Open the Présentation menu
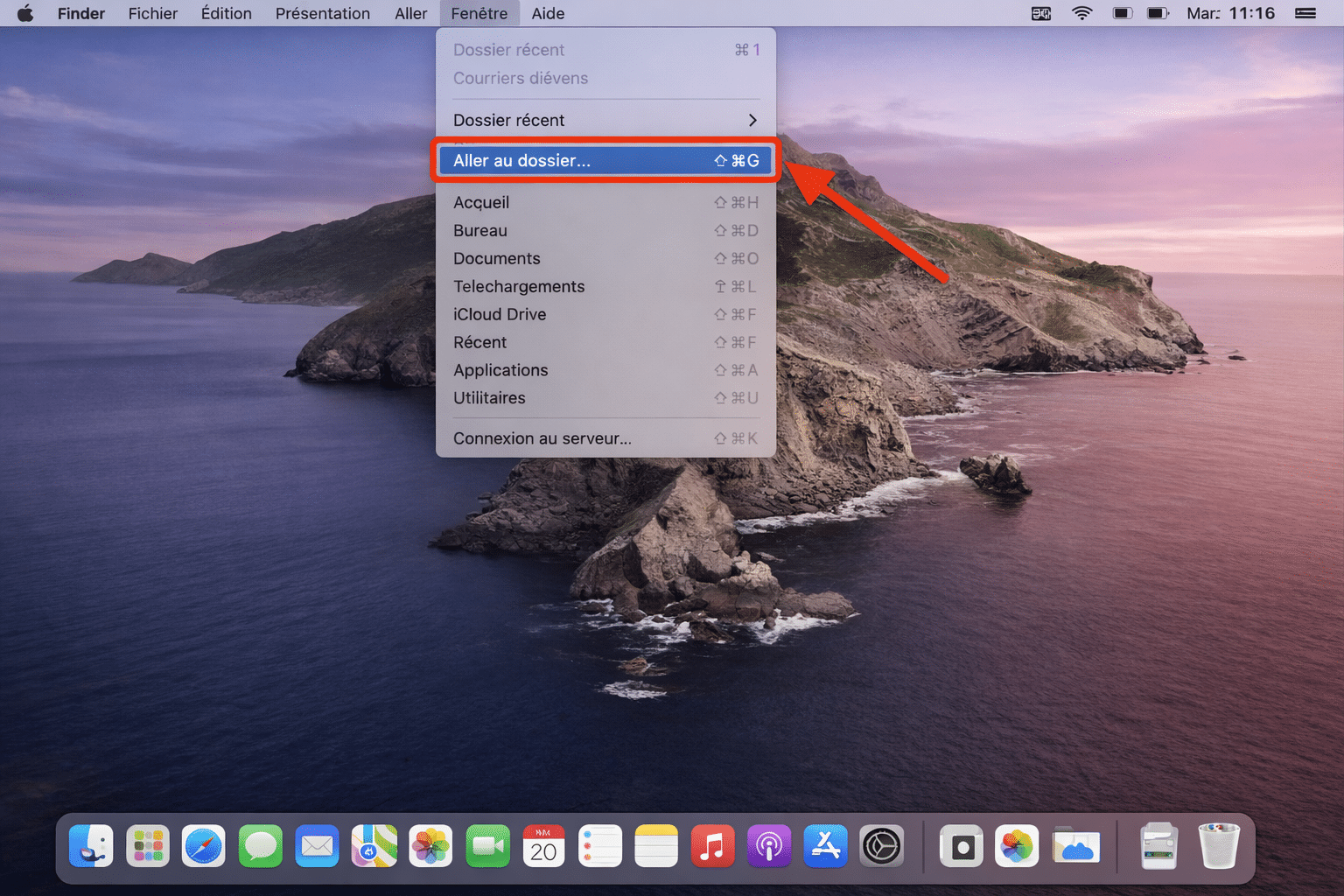Image resolution: width=1344 pixels, height=896 pixels. click(323, 13)
